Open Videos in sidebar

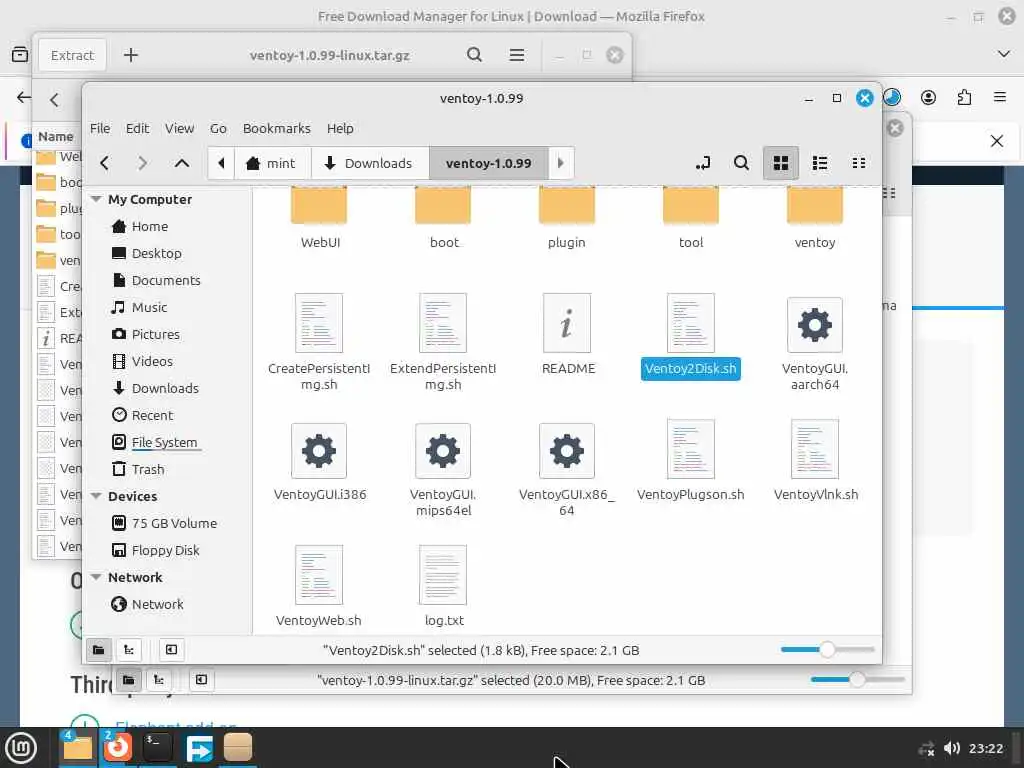point(152,361)
